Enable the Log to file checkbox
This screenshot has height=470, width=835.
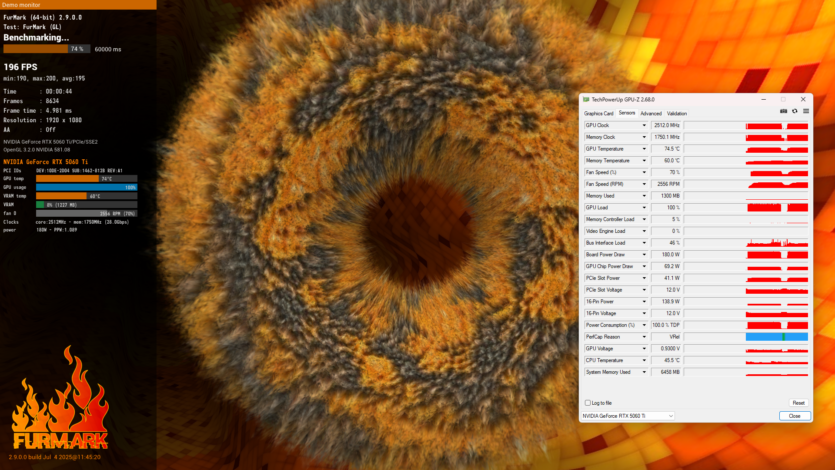tap(588, 403)
